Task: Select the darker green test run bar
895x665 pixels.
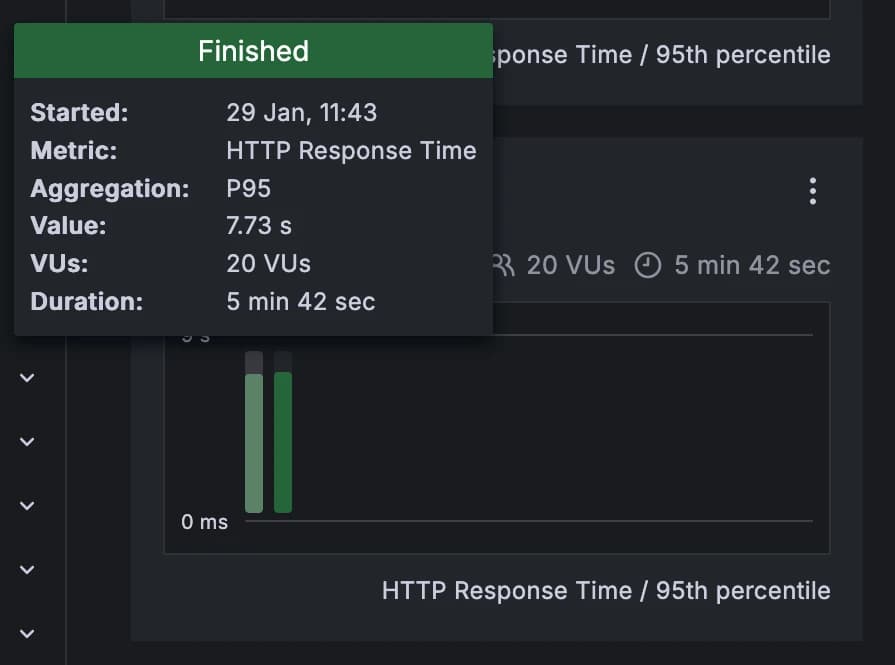Action: pos(283,442)
